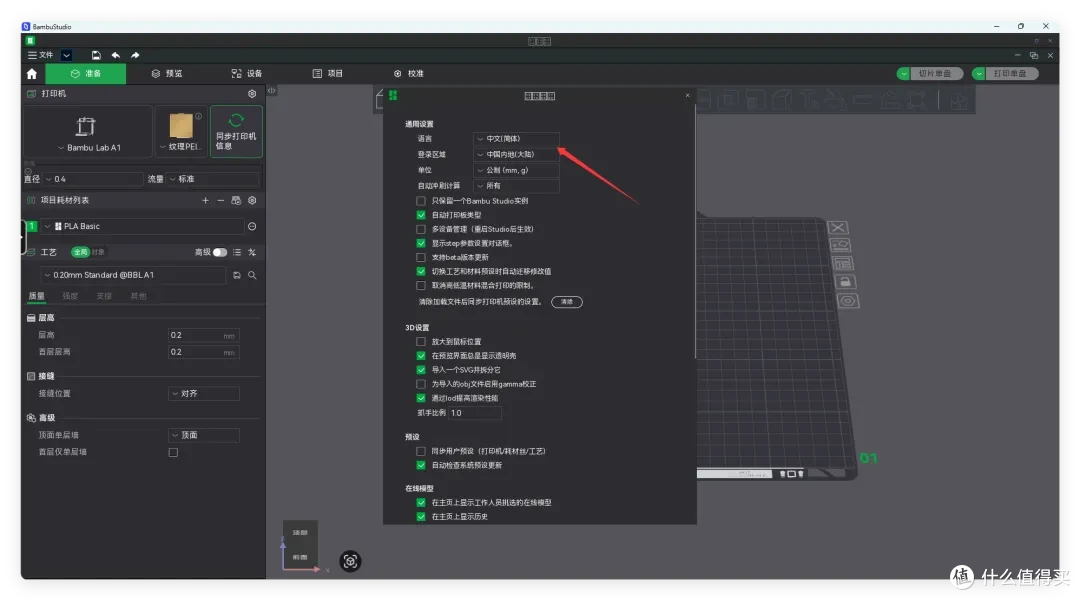Open the 顶面单层墙 顶面 dropdown
Screen dimensions: 1080x600
(204, 435)
